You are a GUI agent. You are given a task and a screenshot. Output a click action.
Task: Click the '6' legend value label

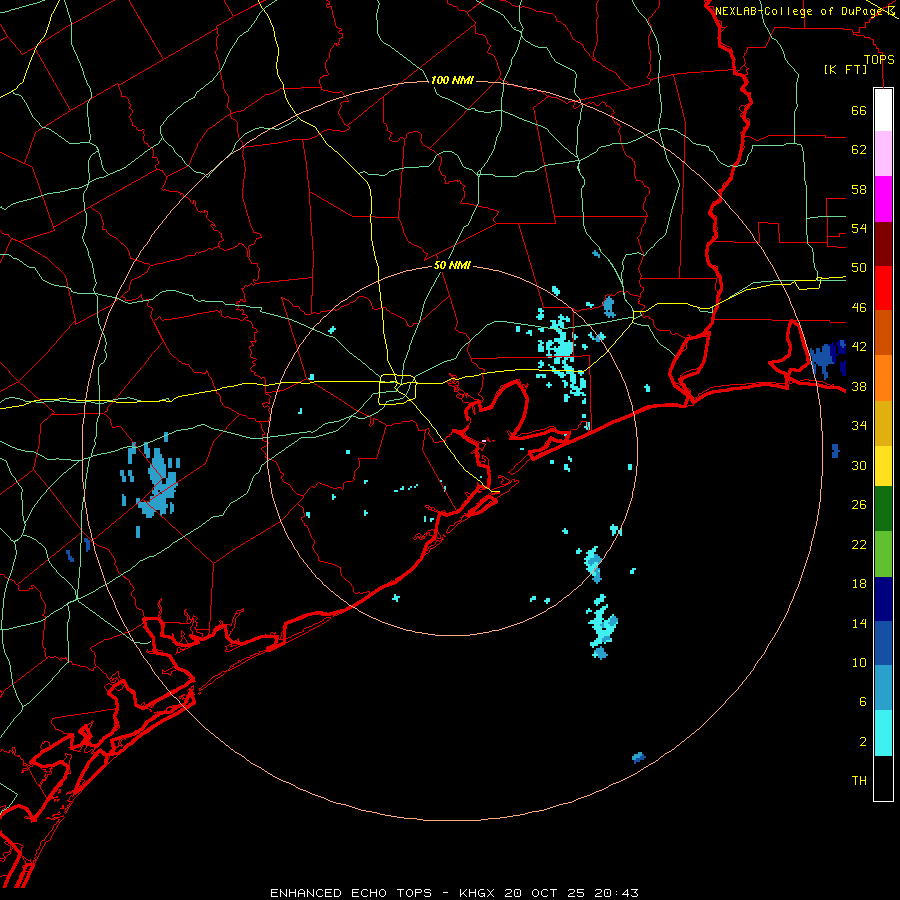[x=863, y=702]
